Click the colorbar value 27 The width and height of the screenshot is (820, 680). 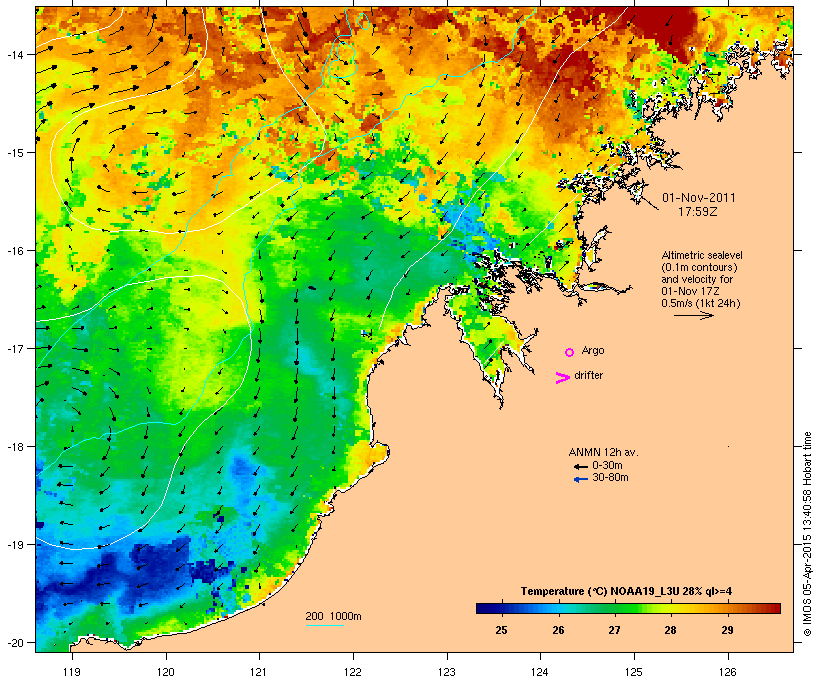[x=614, y=630]
